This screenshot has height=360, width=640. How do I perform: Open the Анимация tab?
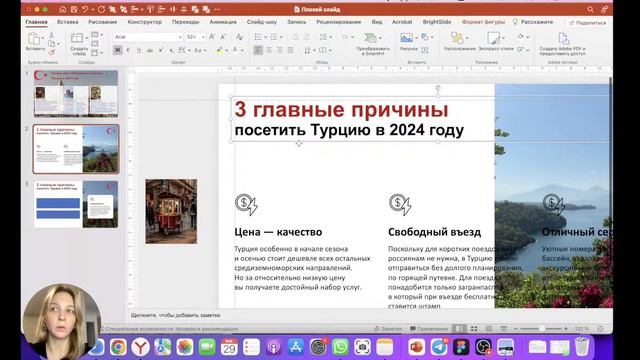(x=223, y=22)
